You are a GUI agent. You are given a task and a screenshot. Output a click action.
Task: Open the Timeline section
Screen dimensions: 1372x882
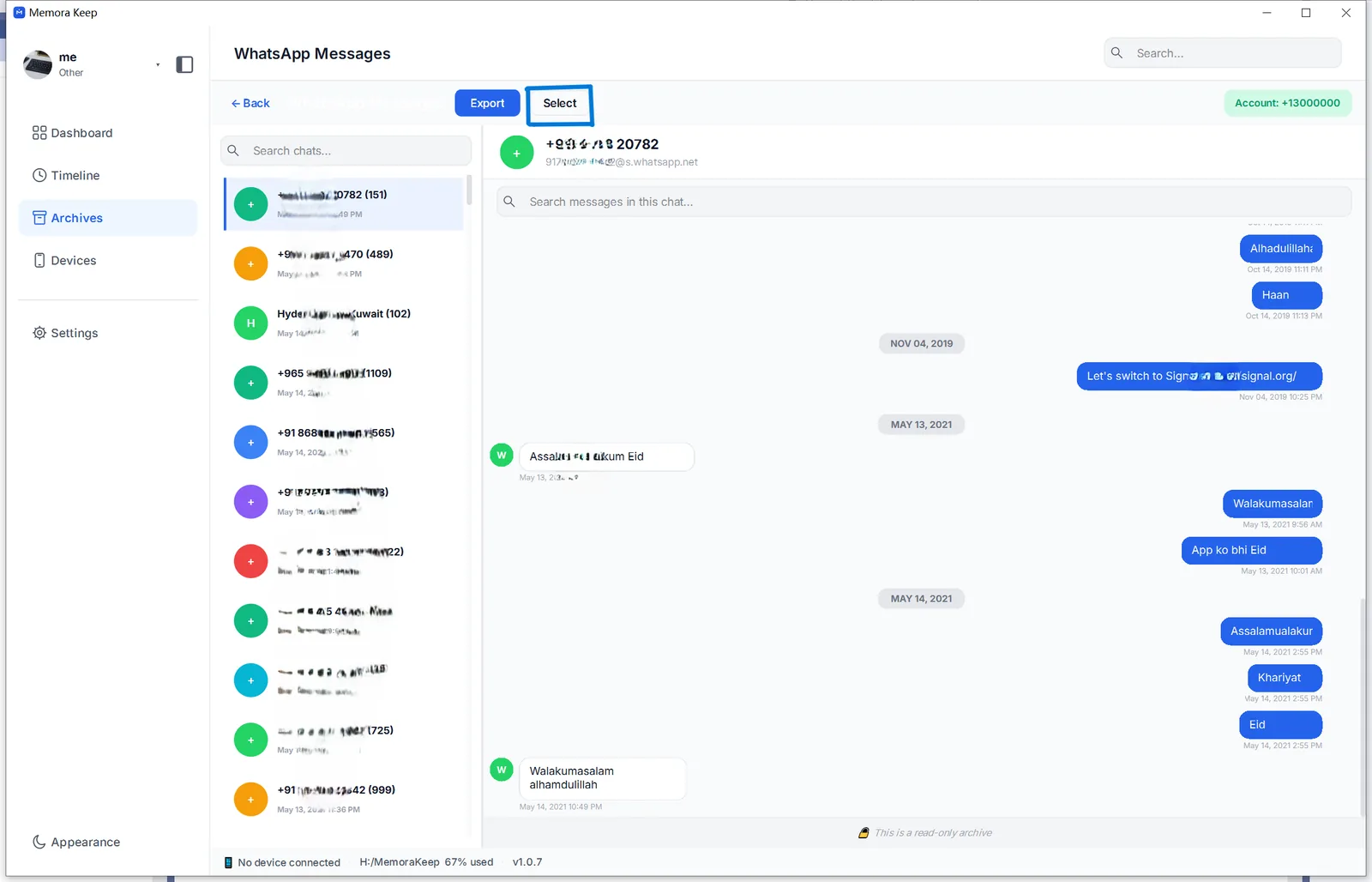108,175
